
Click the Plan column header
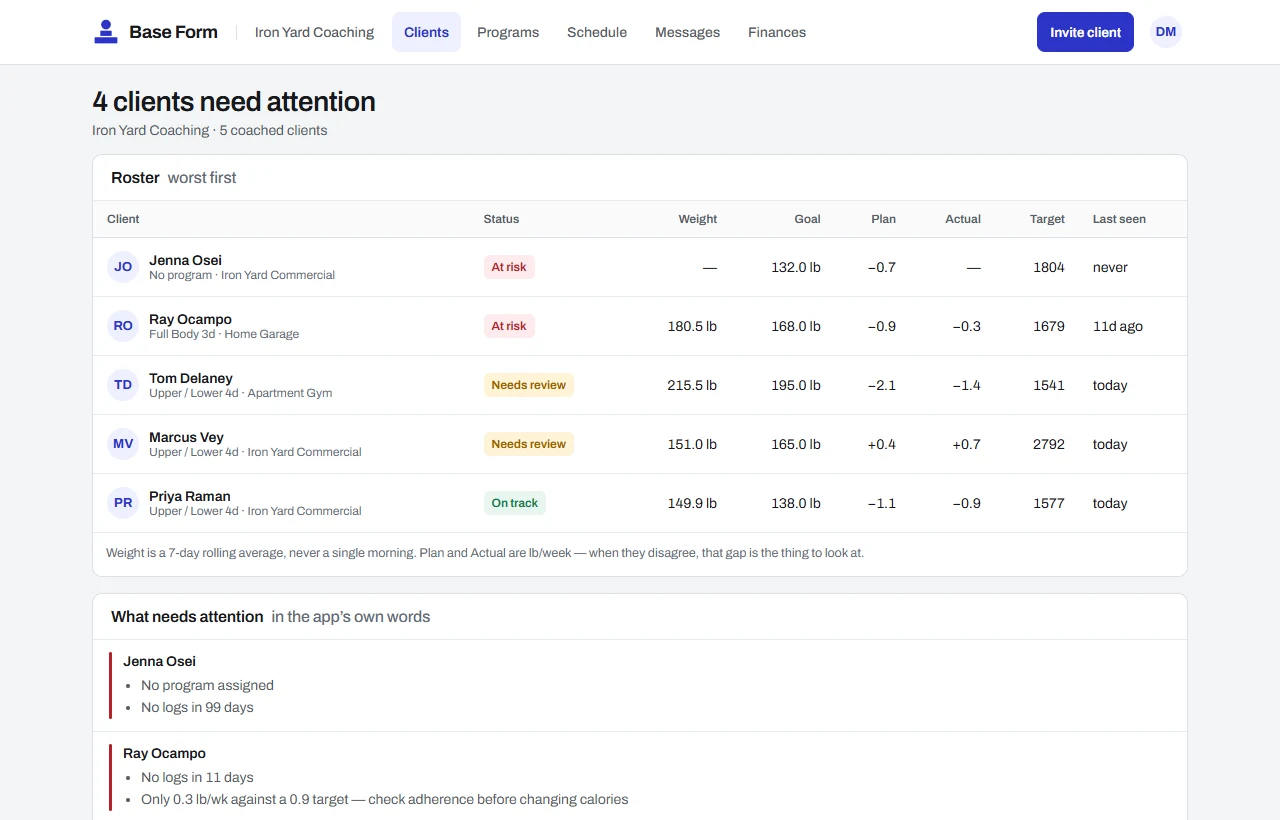(x=883, y=219)
